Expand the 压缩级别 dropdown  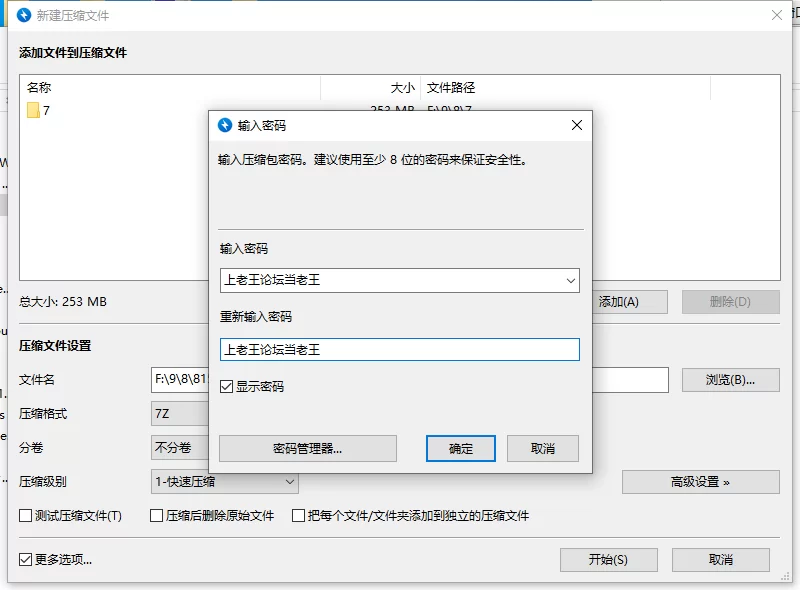[224, 482]
